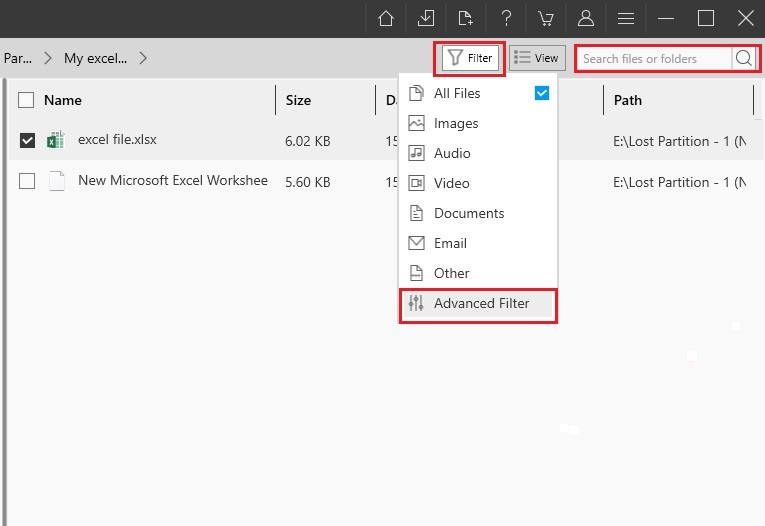Select the New Microsoft Excel Workshee file name
The width and height of the screenshot is (765, 526).
pos(173,181)
